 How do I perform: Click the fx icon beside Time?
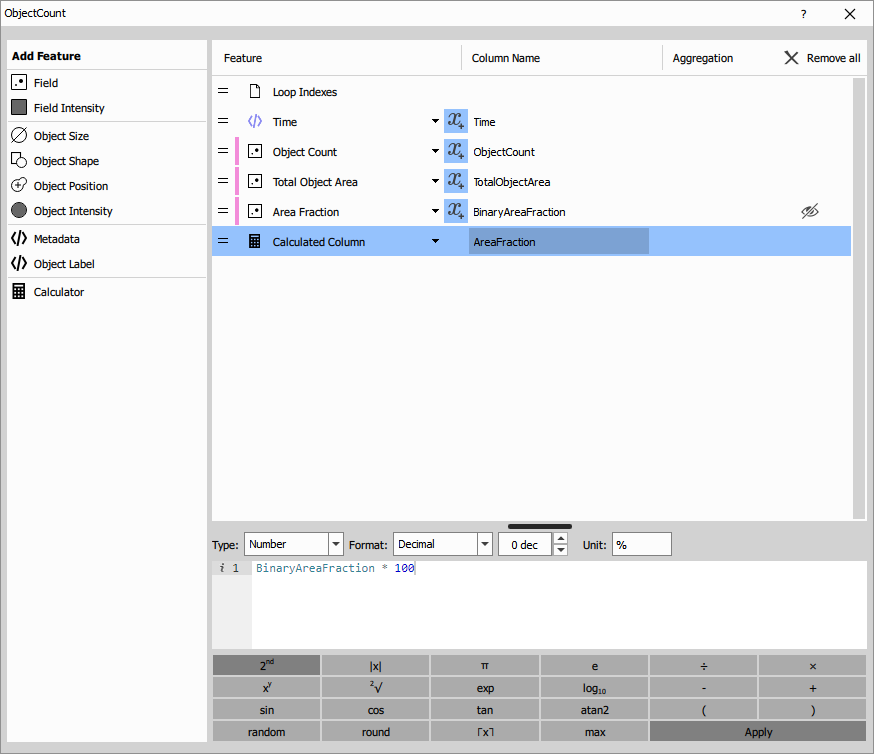[x=456, y=121]
